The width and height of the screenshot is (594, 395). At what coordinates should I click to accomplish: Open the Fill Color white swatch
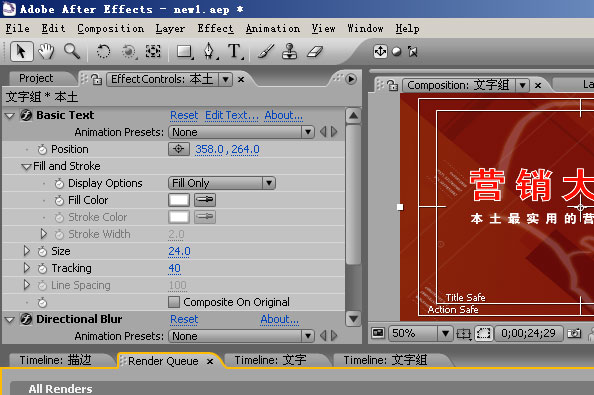pyautogui.click(x=179, y=200)
